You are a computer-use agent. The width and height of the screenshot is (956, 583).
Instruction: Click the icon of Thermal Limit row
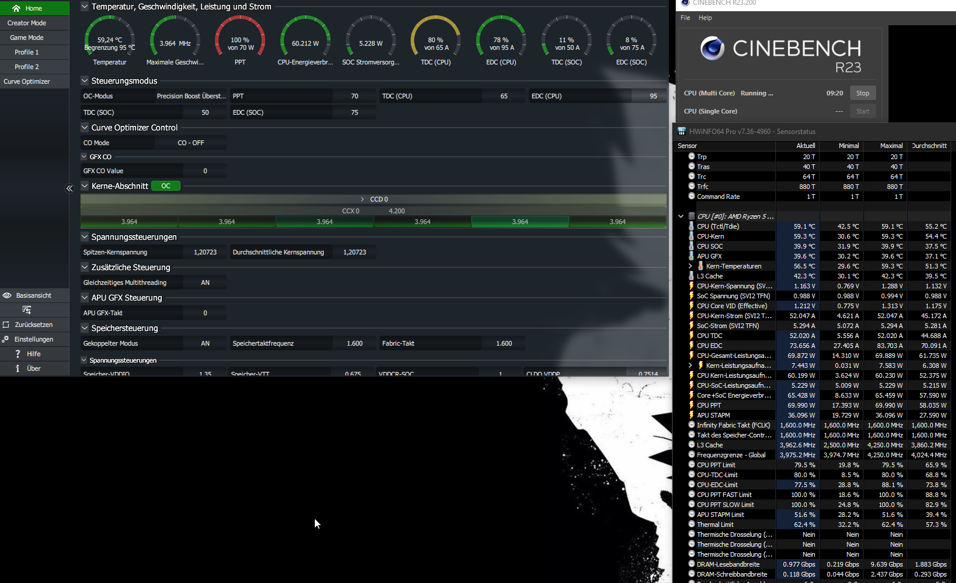[x=691, y=524]
